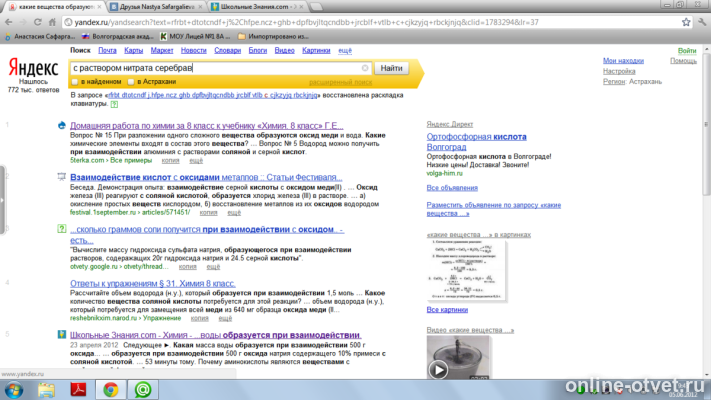Open the browser home page icon
Screen dimensions: 711x400
pyautogui.click(x=52, y=22)
